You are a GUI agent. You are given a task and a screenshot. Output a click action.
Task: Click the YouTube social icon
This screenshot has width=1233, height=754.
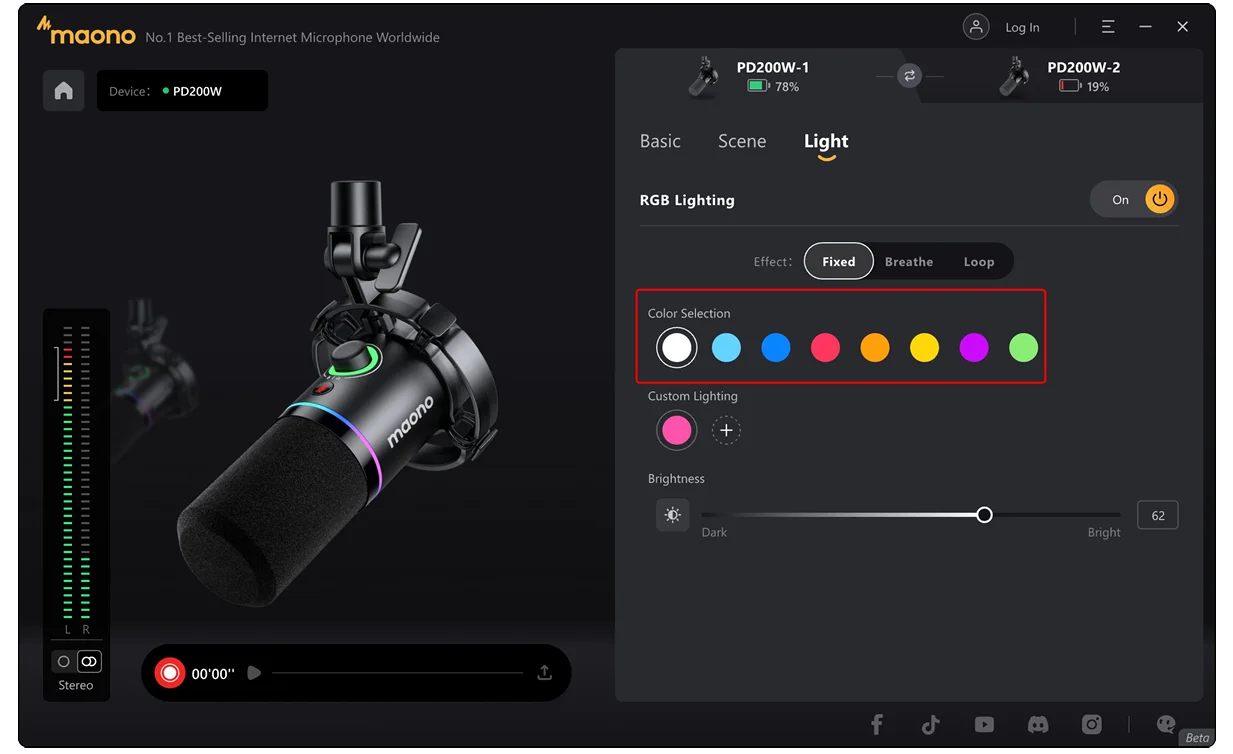pyautogui.click(x=984, y=724)
